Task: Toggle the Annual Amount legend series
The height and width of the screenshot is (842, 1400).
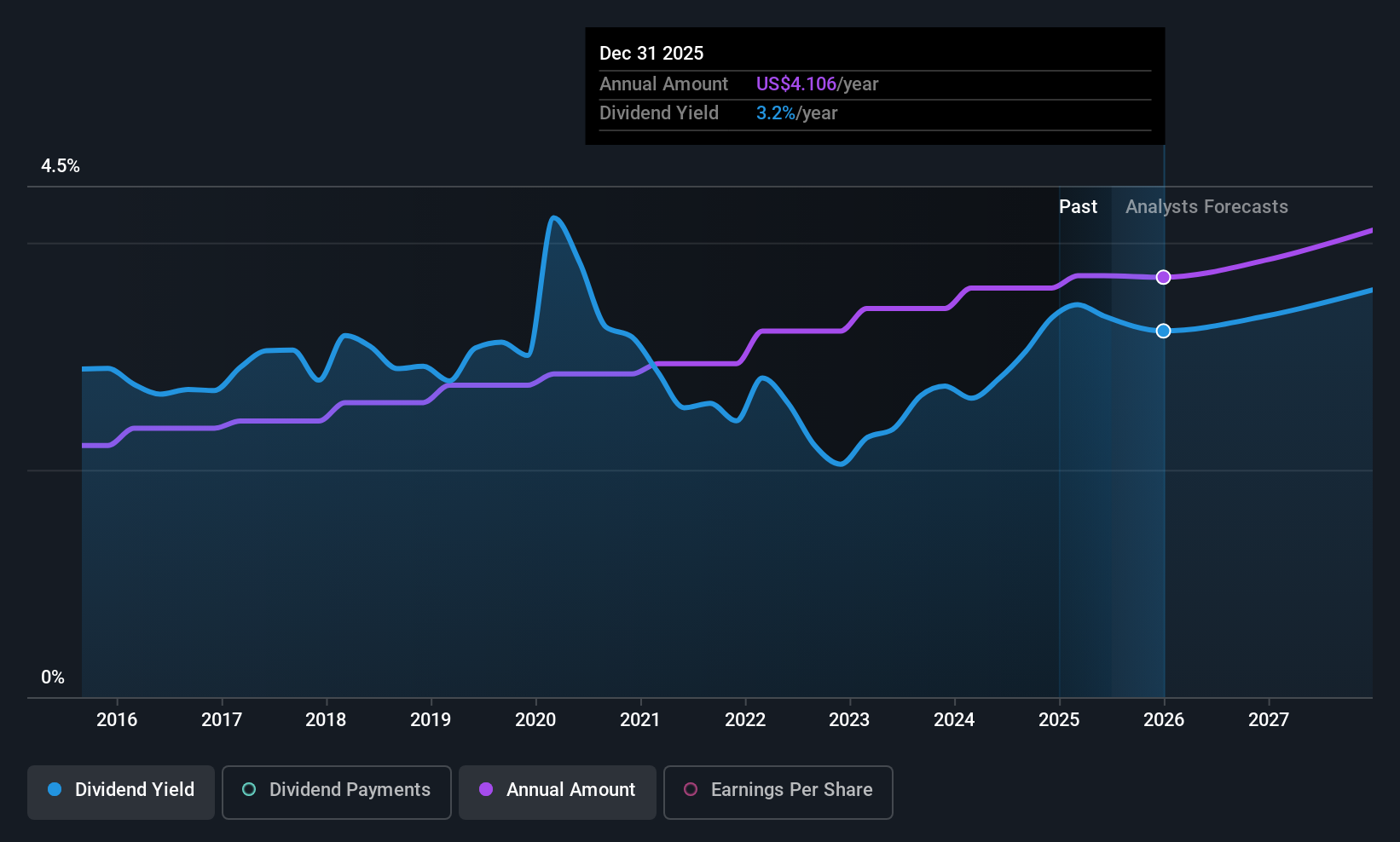Action: [558, 793]
